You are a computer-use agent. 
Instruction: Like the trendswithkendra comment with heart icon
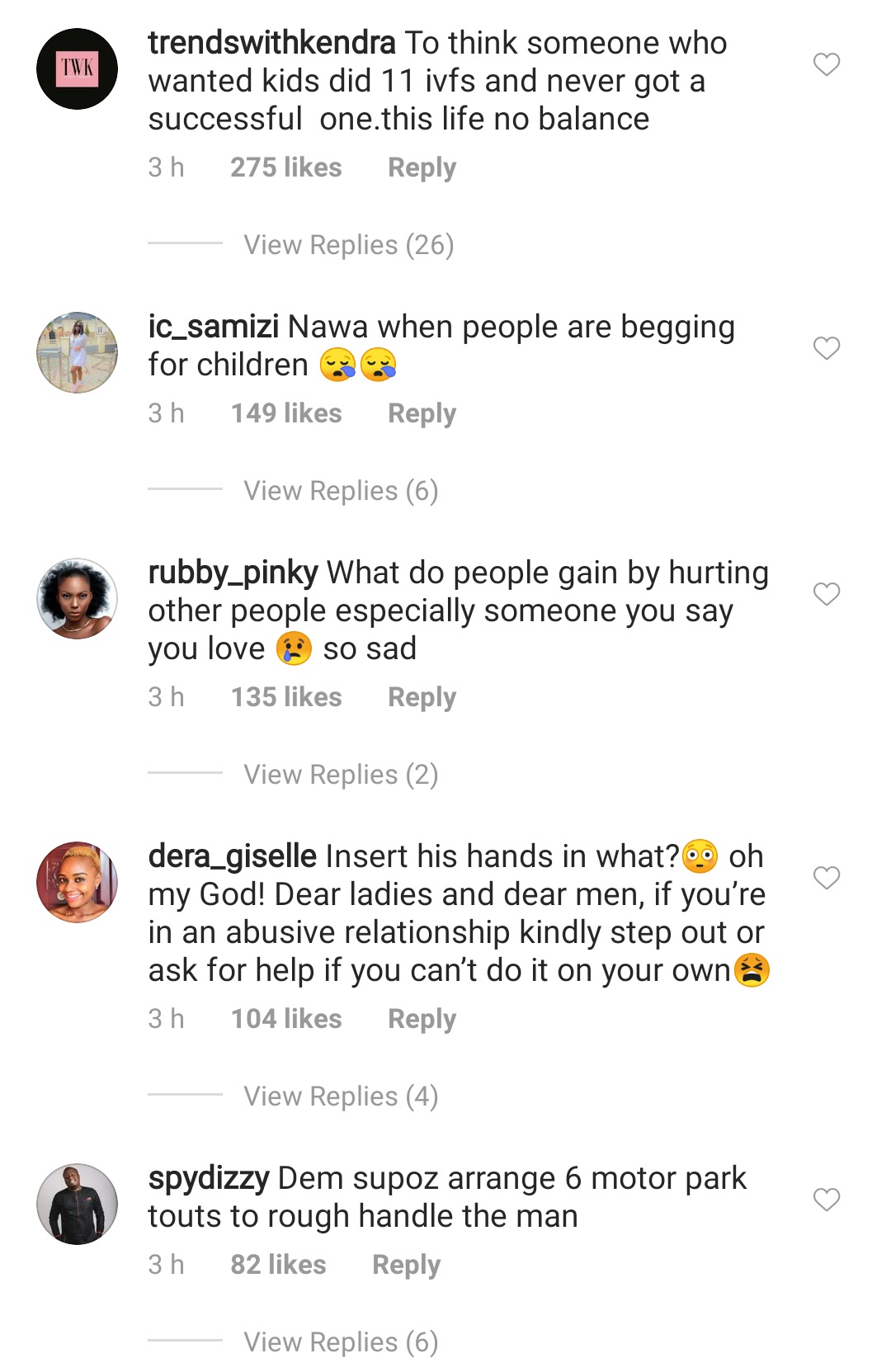[x=827, y=64]
